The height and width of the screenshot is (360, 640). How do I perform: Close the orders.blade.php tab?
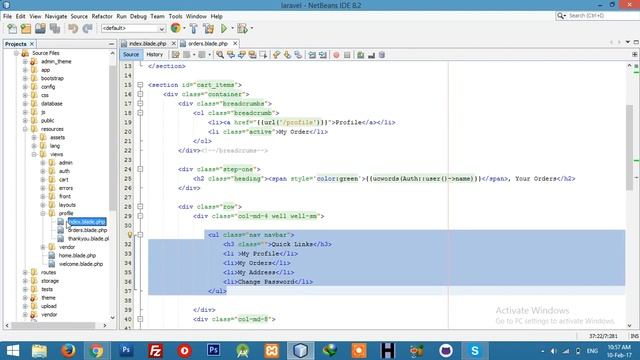(x=235, y=43)
